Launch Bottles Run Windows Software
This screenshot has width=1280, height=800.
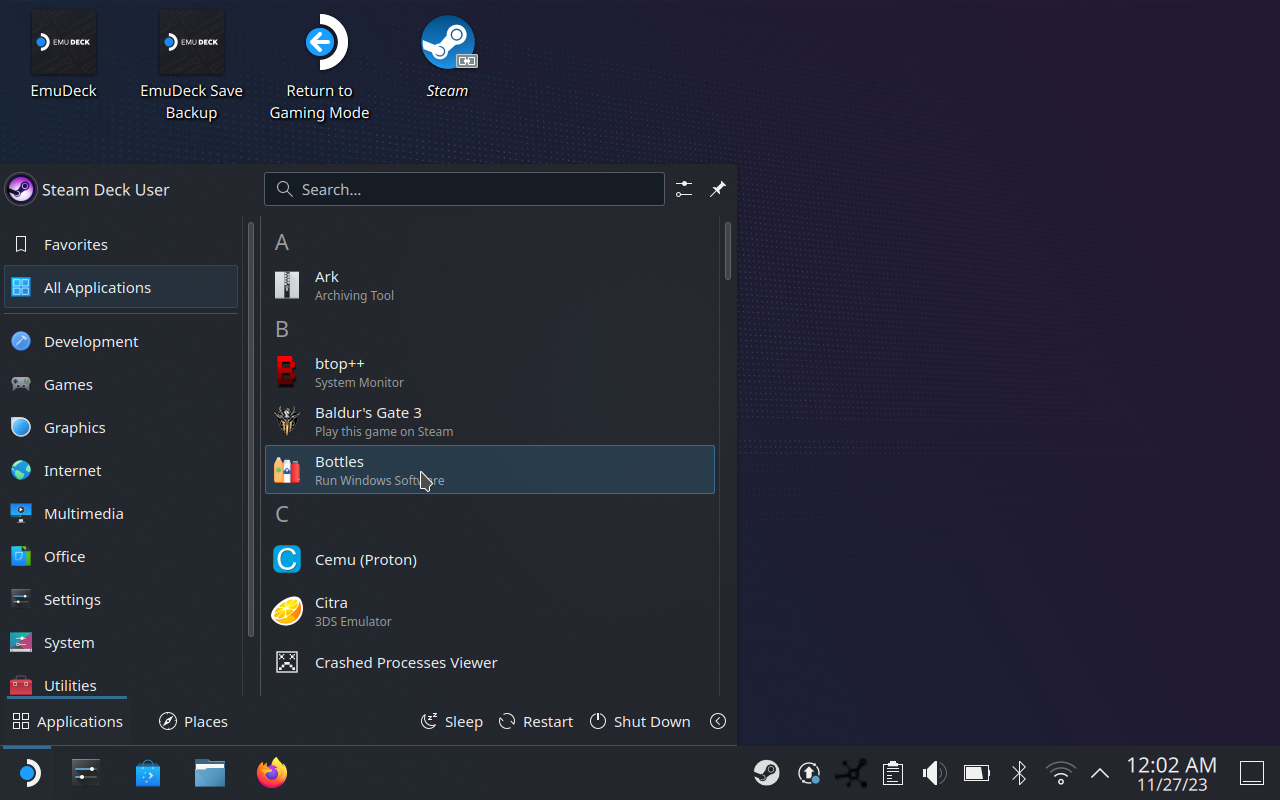(x=490, y=470)
